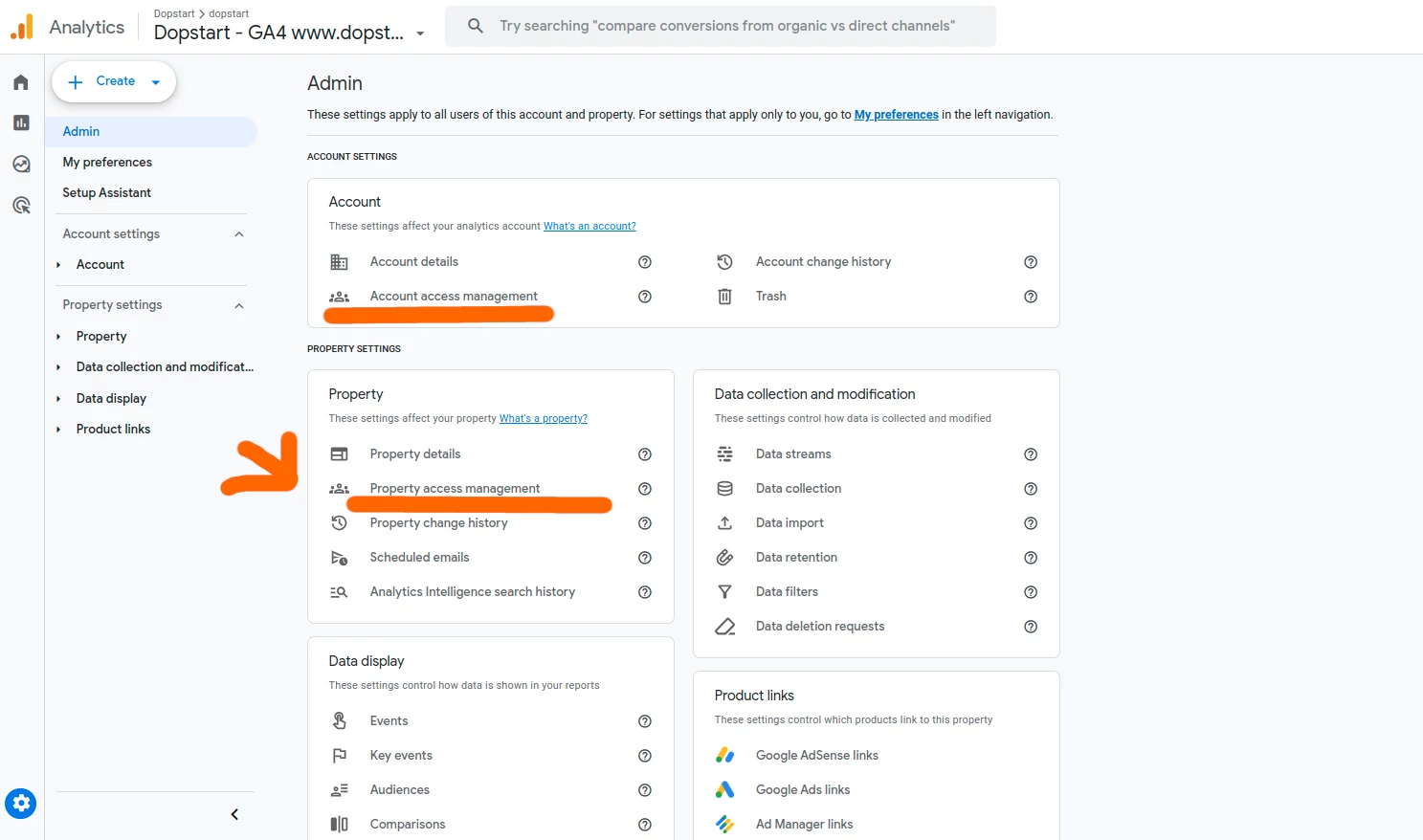This screenshot has width=1423, height=840.
Task: Click the Dopstart breadcrumb above property name
Action: (x=174, y=13)
